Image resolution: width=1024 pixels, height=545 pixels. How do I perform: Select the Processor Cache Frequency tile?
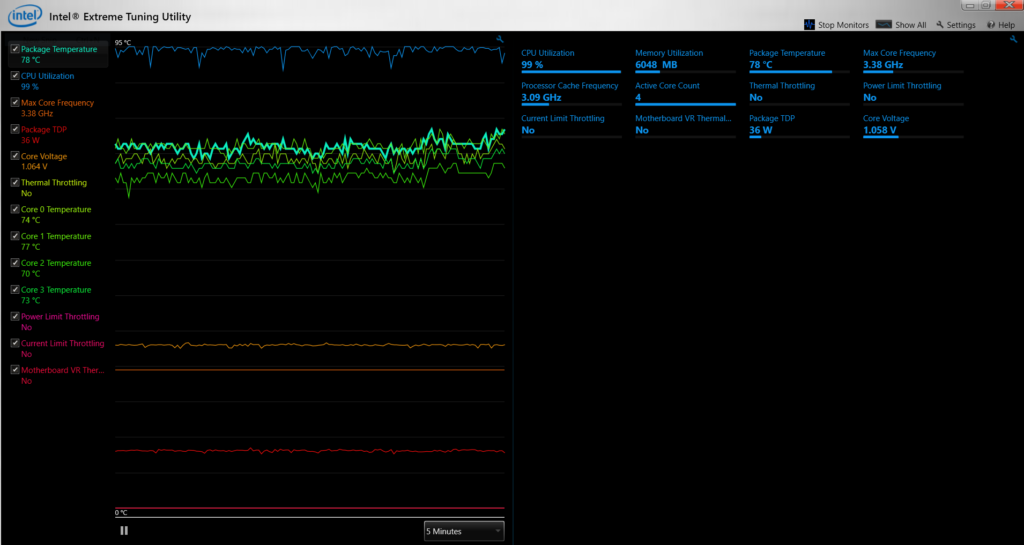click(x=571, y=93)
